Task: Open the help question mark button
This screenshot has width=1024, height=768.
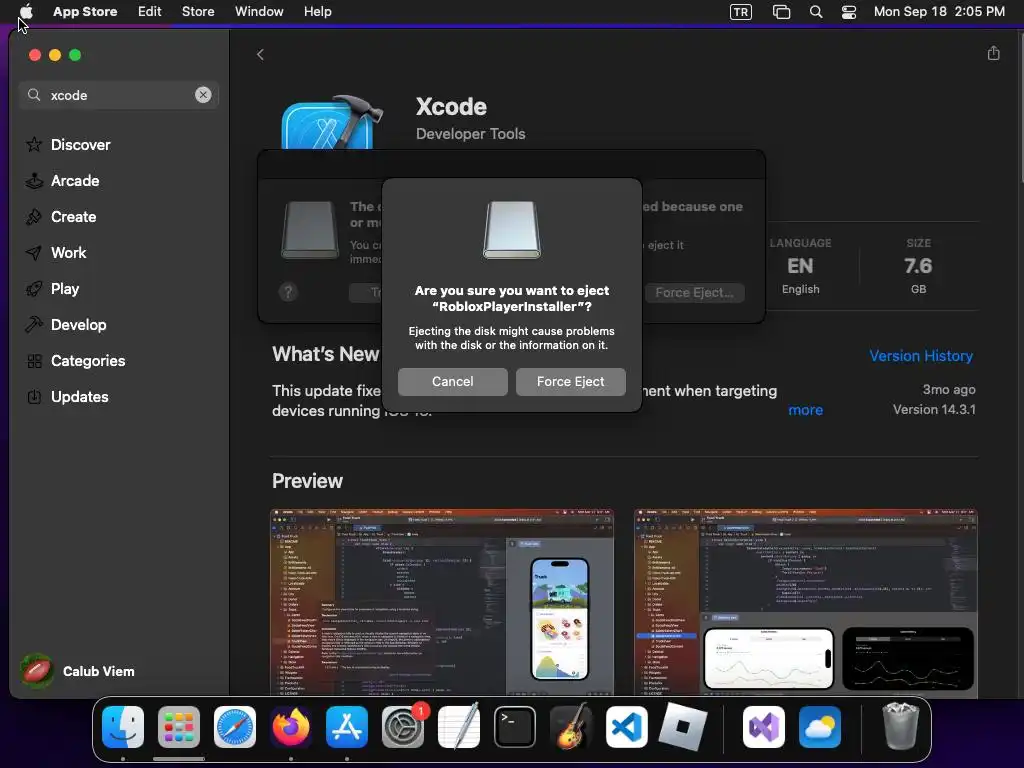Action: 288,292
